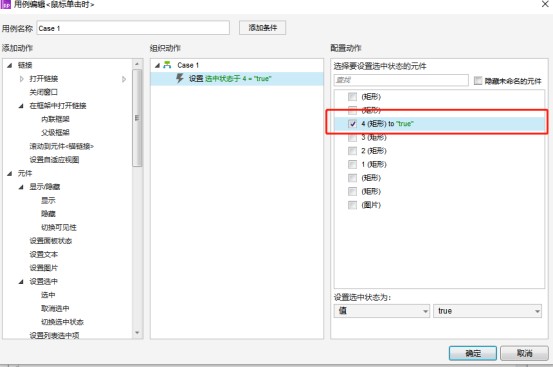553x367 pixels.
Task: Open the 值 dropdown
Action: pyautogui.click(x=382, y=311)
